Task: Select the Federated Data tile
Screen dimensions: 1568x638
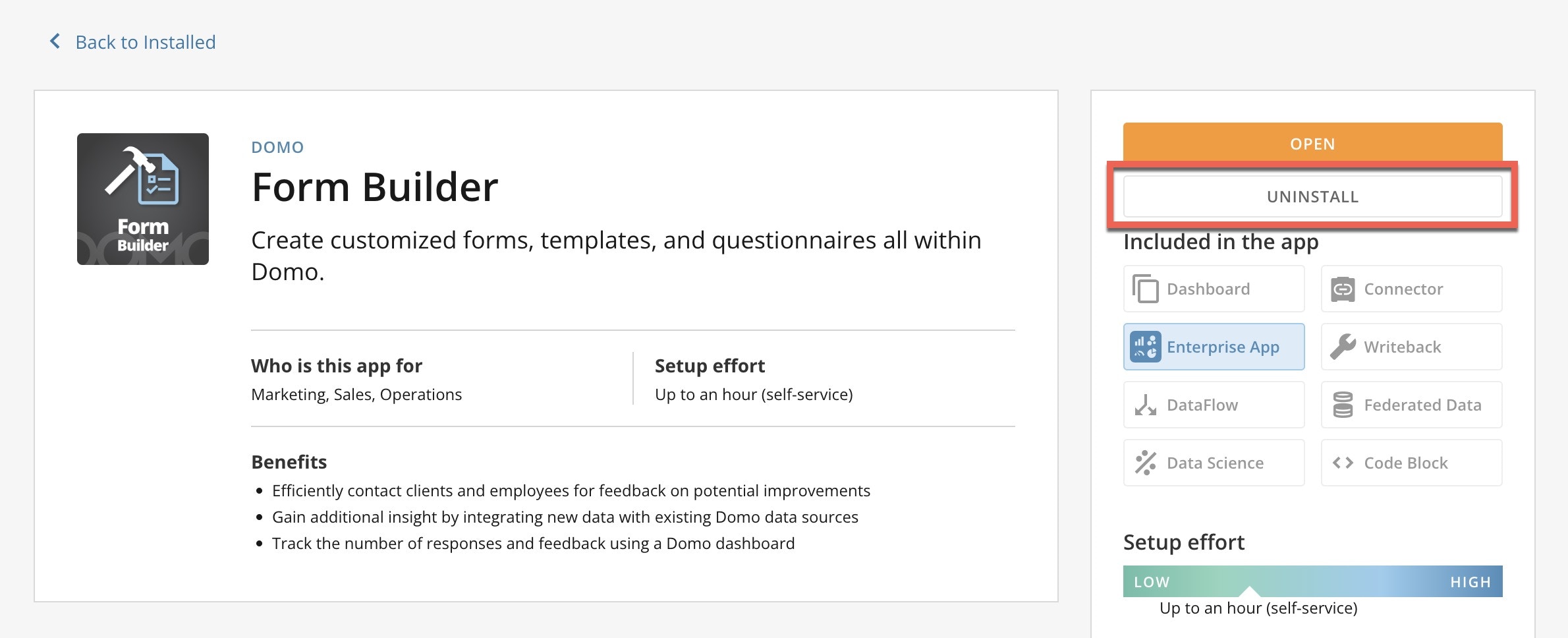Action: coord(1411,405)
